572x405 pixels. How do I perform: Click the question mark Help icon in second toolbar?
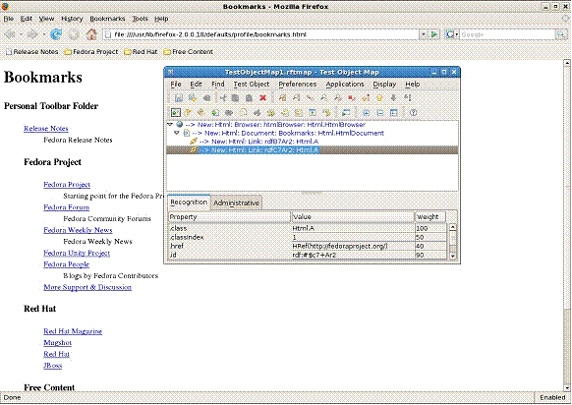coord(413,113)
